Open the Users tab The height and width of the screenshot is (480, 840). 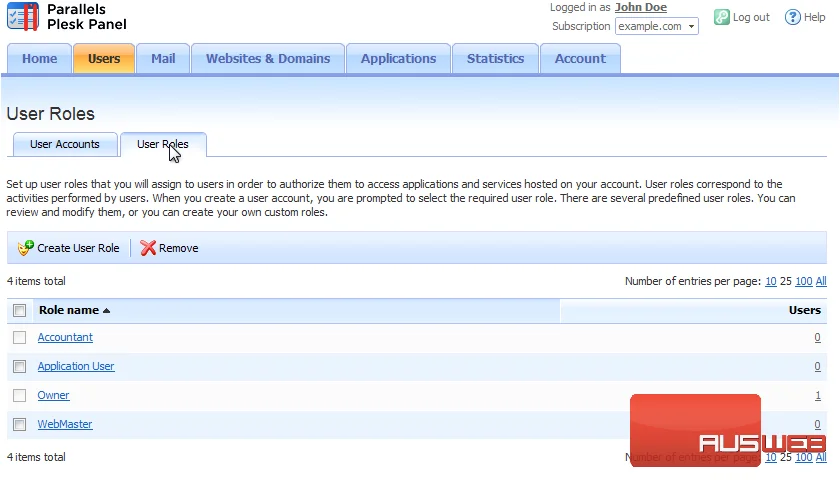[x=104, y=58]
